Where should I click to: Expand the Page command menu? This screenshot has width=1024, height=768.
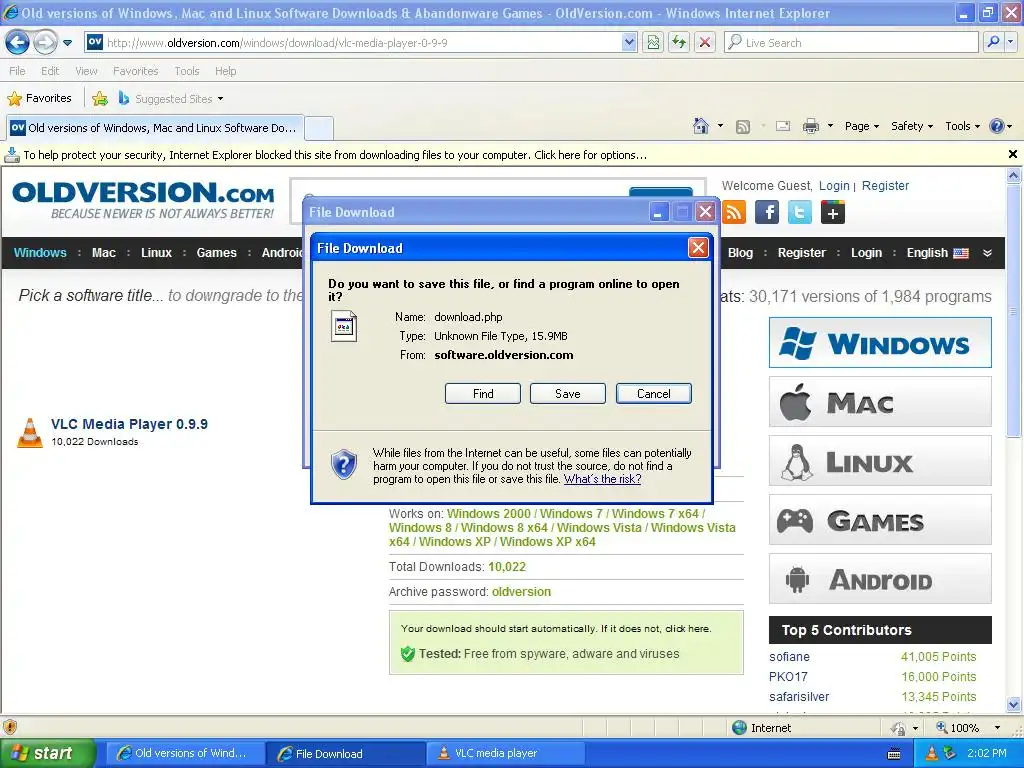point(861,126)
